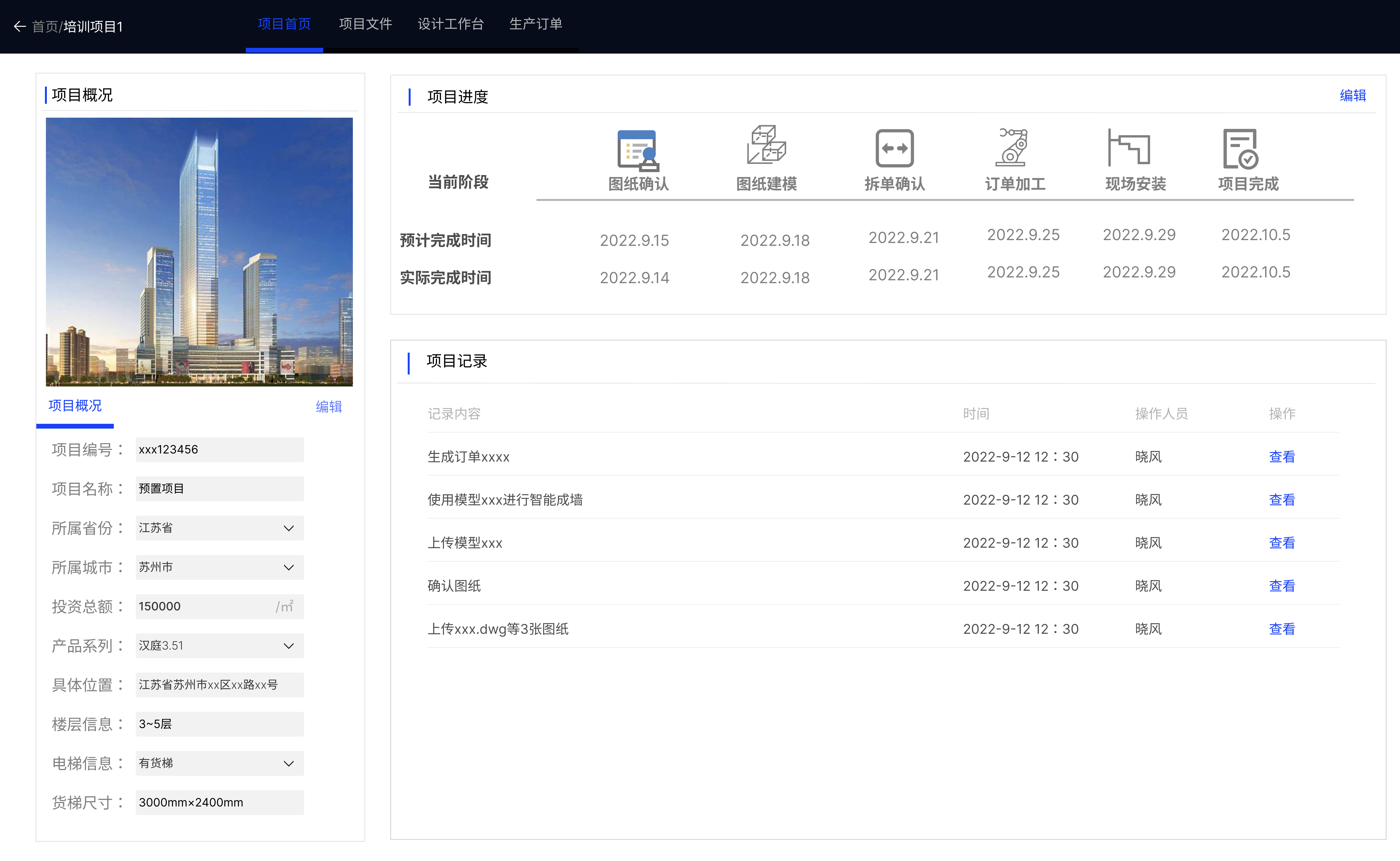Viewport: 1400px width, 861px height.
Task: Click the 拆单确认 stage label
Action: pyautogui.click(x=895, y=184)
